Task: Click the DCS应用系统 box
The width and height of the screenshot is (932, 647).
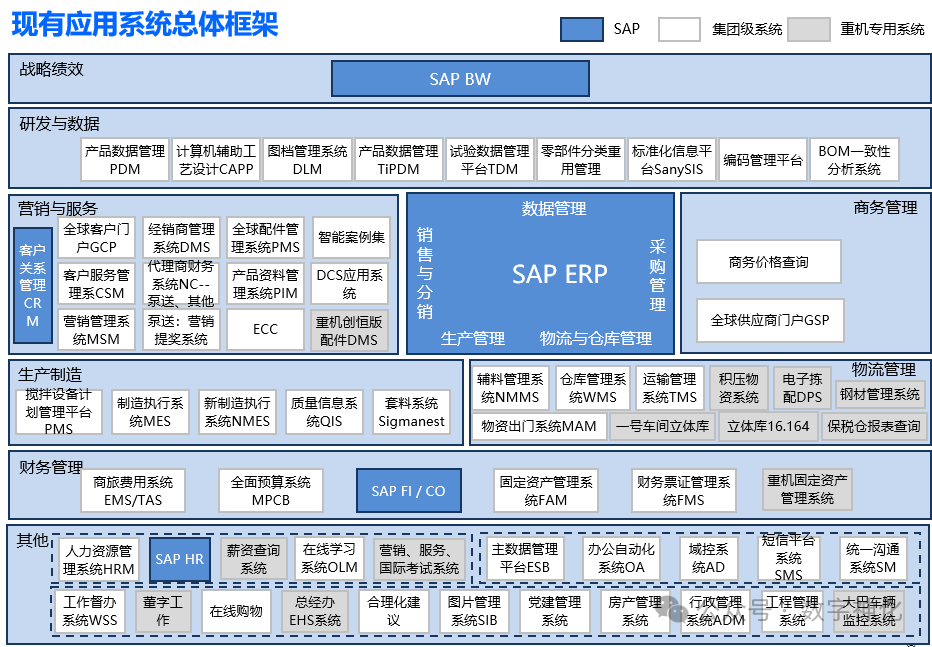Action: (x=350, y=284)
